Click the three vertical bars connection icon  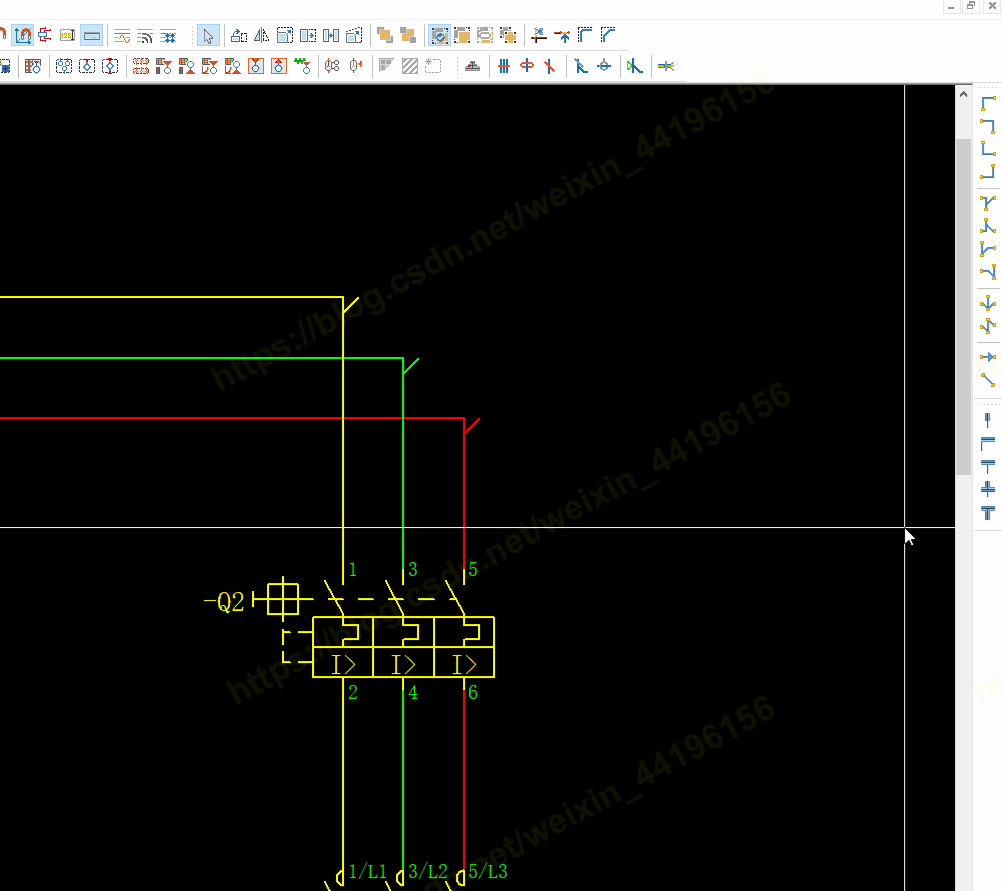click(x=504, y=67)
